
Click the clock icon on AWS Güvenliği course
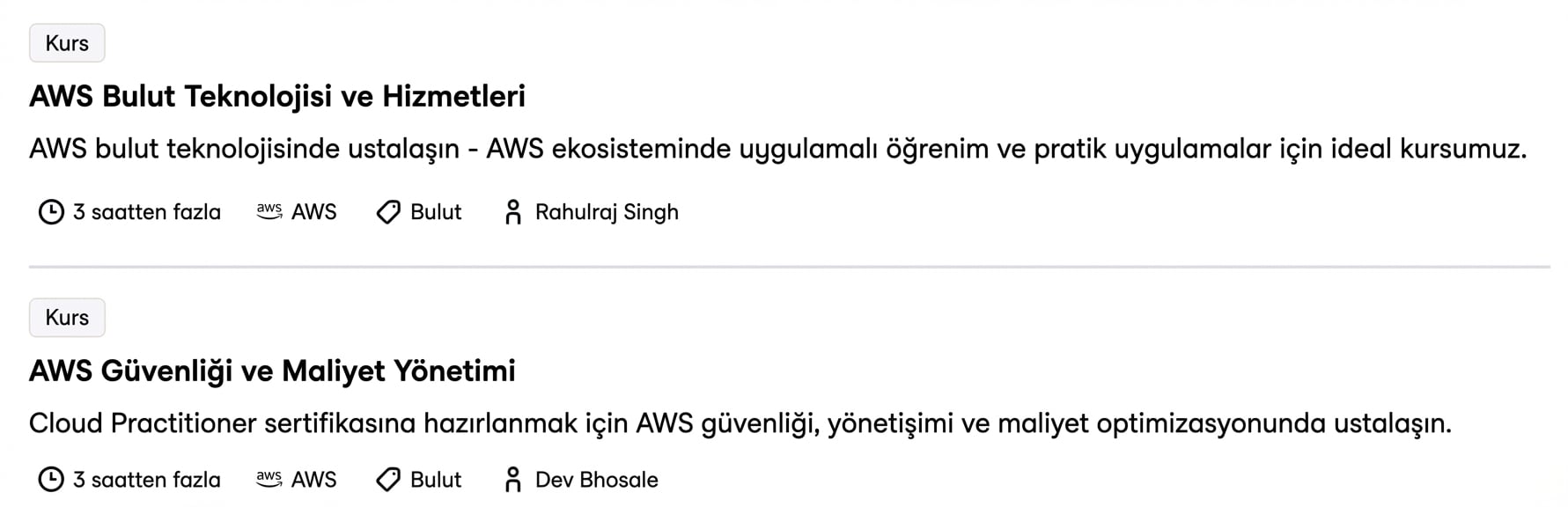(x=50, y=480)
